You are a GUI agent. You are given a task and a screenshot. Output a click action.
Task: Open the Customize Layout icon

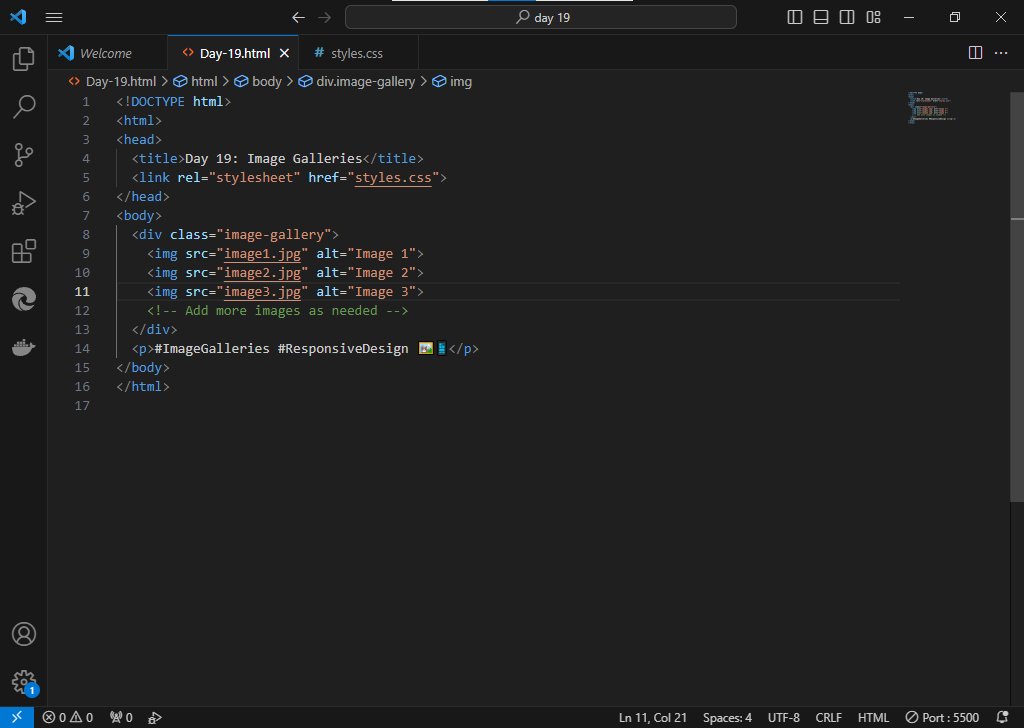tap(873, 18)
